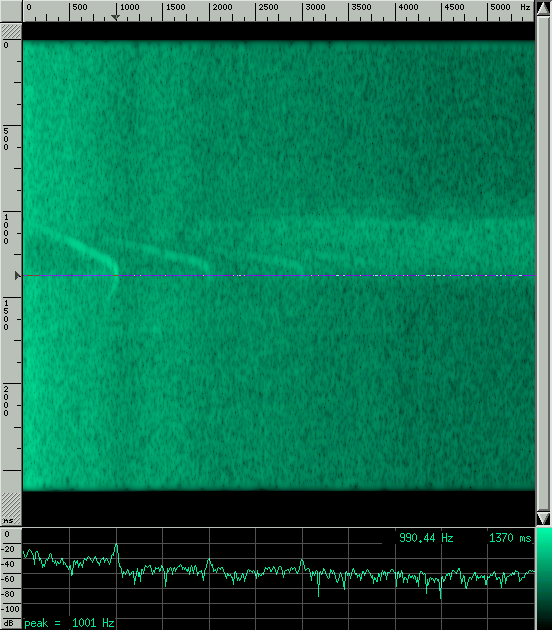552x630 pixels.
Task: Click the 1500 Hz label on frequency ruler
Action: pyautogui.click(x=176, y=7)
